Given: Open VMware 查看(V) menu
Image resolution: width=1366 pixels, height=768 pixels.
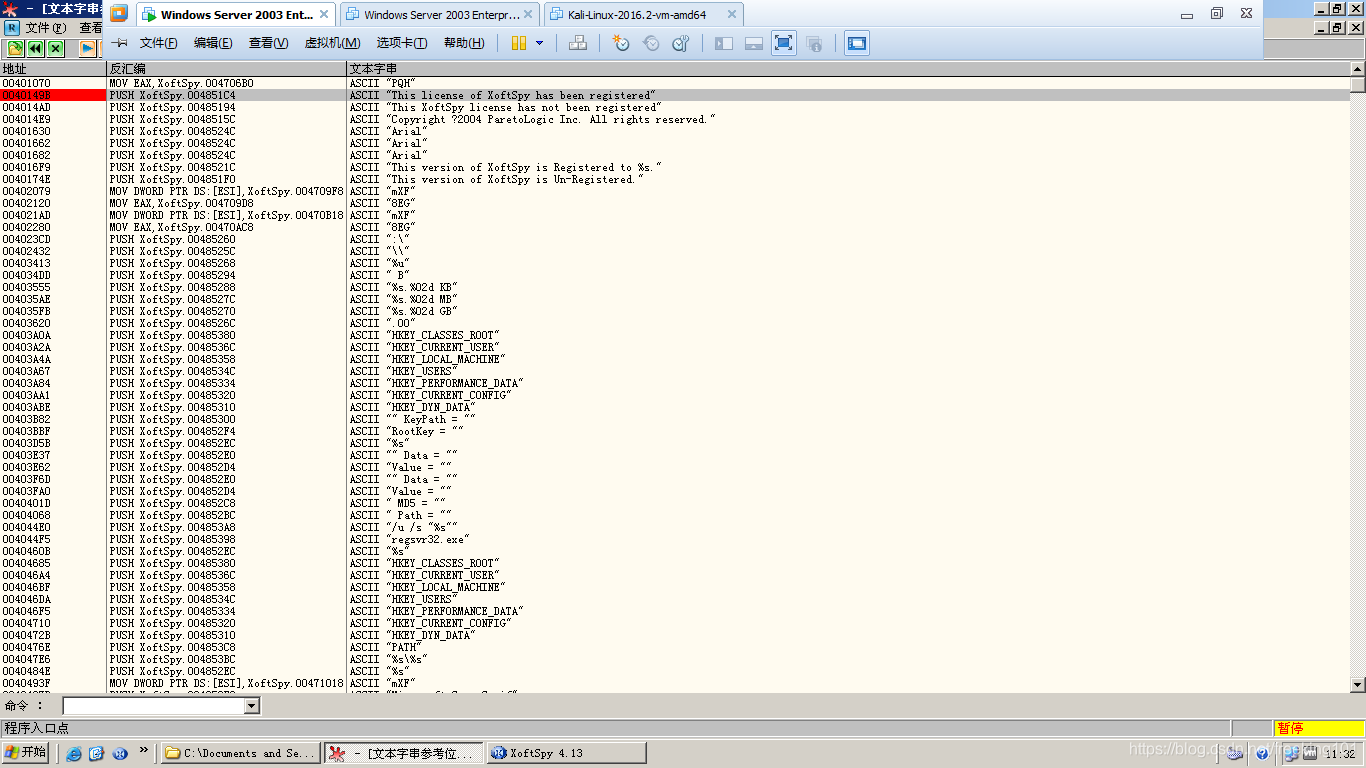Looking at the screenshot, I should pos(268,43).
